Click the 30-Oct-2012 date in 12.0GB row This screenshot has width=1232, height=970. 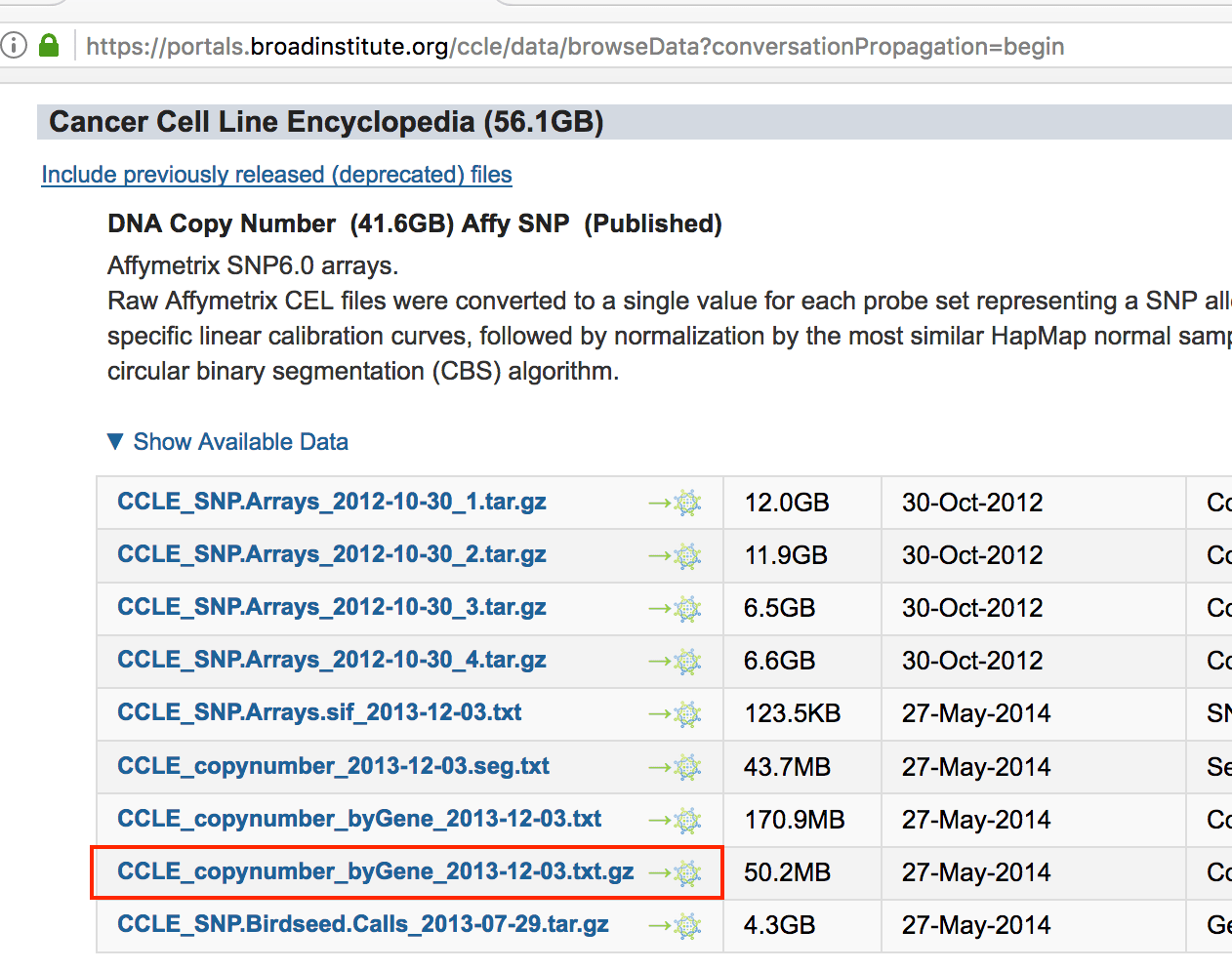click(x=972, y=503)
